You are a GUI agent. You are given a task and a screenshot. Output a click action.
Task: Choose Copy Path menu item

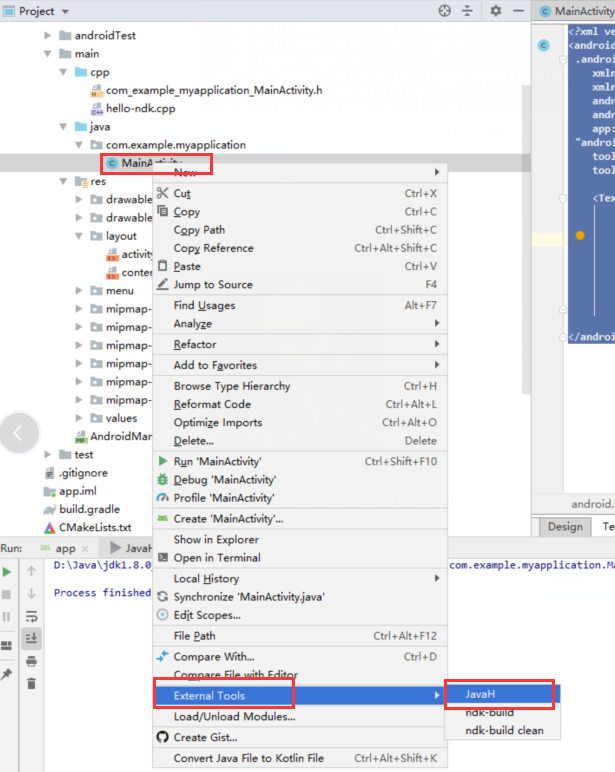coord(300,230)
